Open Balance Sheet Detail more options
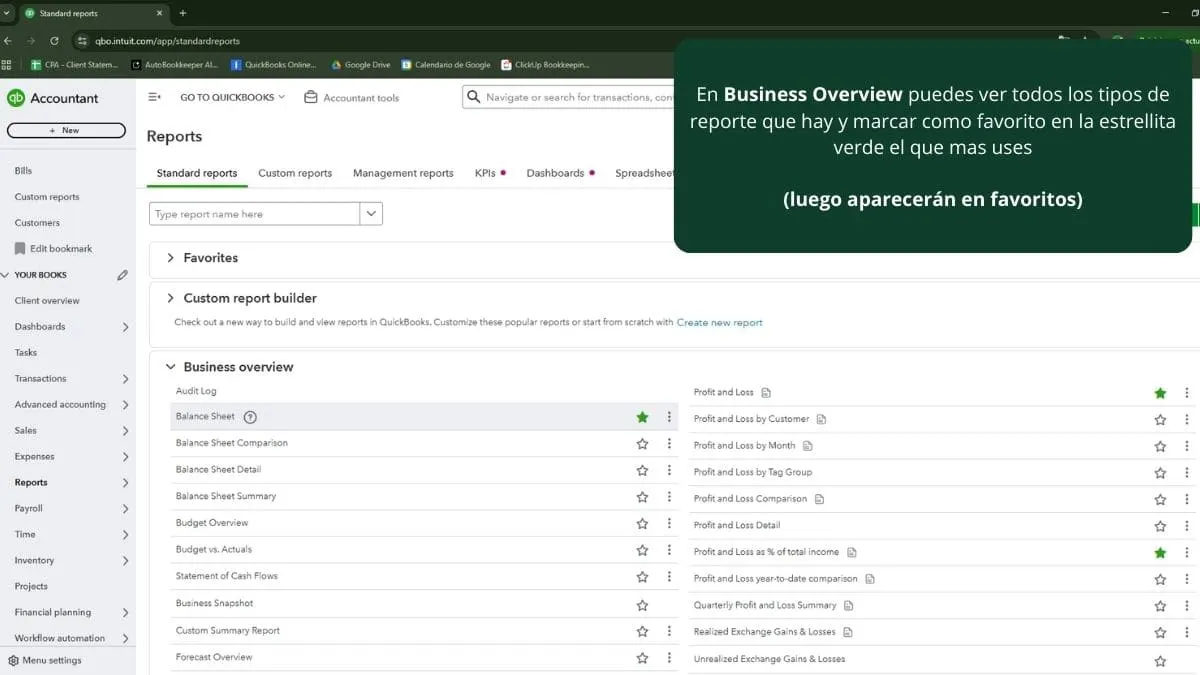The width and height of the screenshot is (1200, 675). pyautogui.click(x=669, y=470)
